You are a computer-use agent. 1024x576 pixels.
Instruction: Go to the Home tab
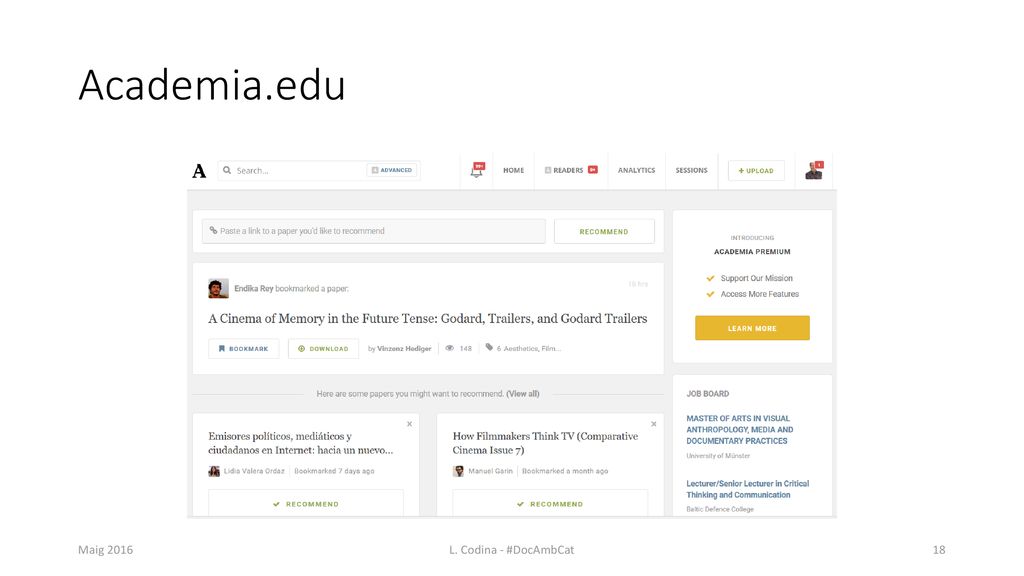(513, 170)
